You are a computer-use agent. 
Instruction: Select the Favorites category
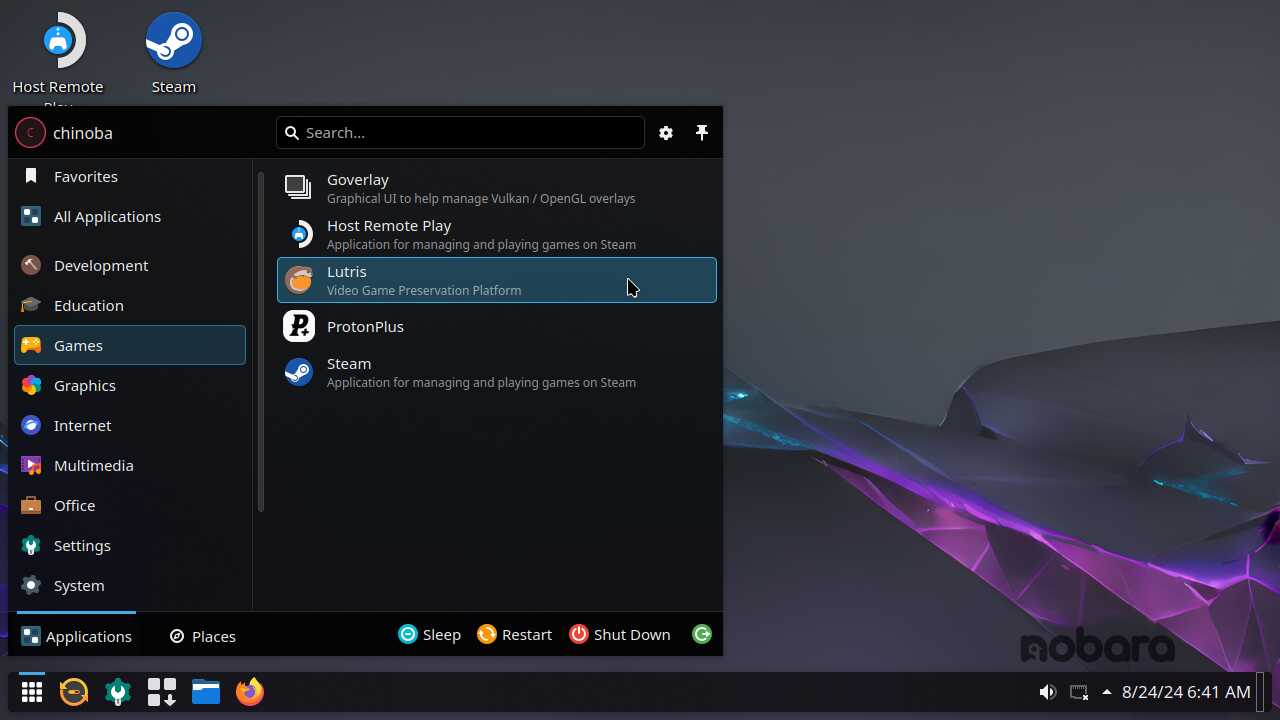point(130,176)
